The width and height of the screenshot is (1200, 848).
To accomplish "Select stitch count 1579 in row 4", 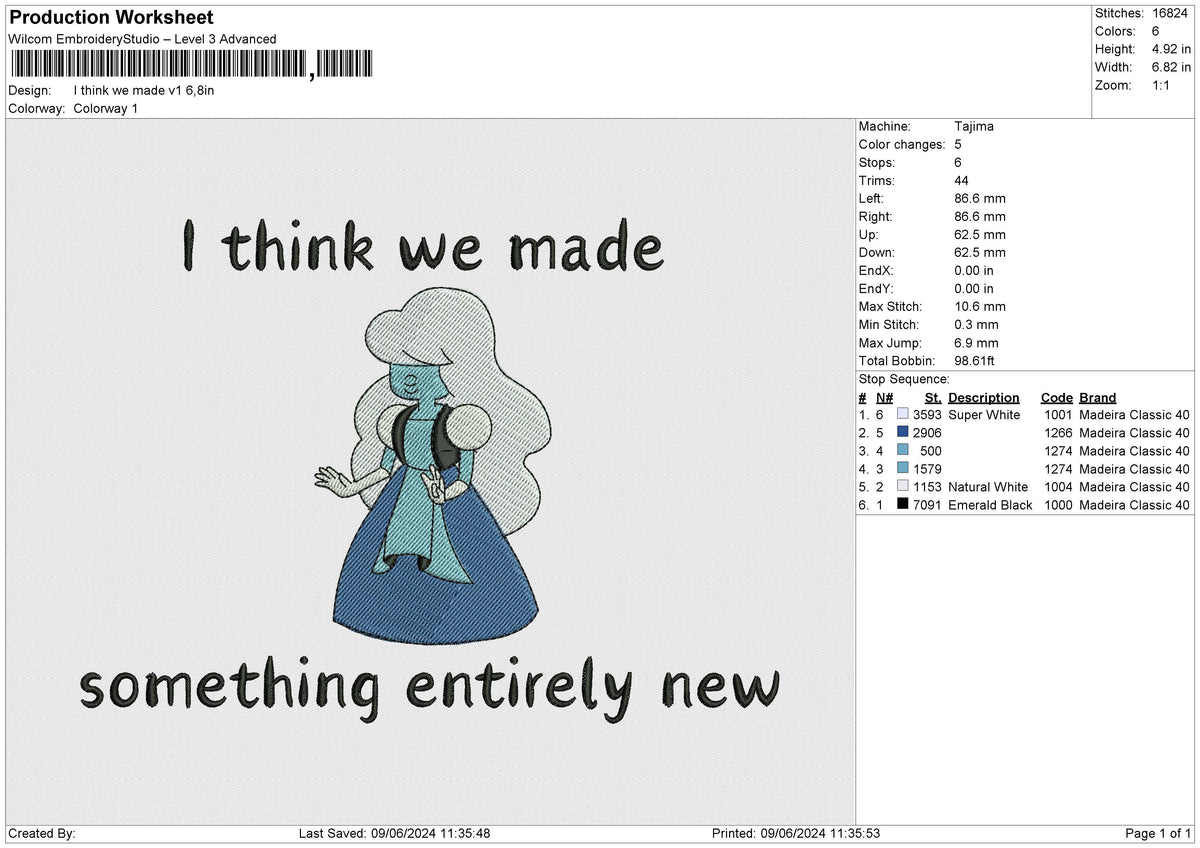I will [927, 469].
